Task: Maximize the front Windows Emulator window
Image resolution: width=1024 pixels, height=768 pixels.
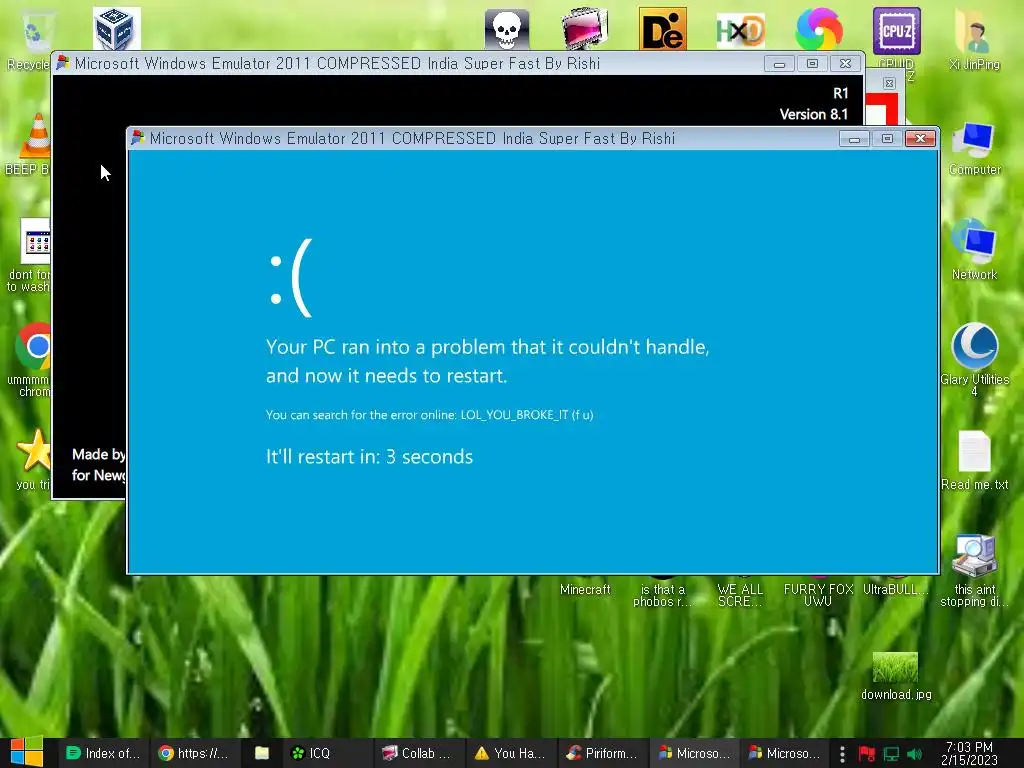Action: coord(887,138)
